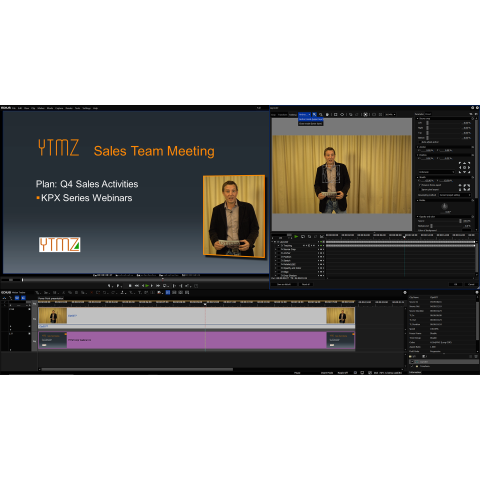
Task: Click the OK button in layouter dialog
Action: click(x=456, y=284)
